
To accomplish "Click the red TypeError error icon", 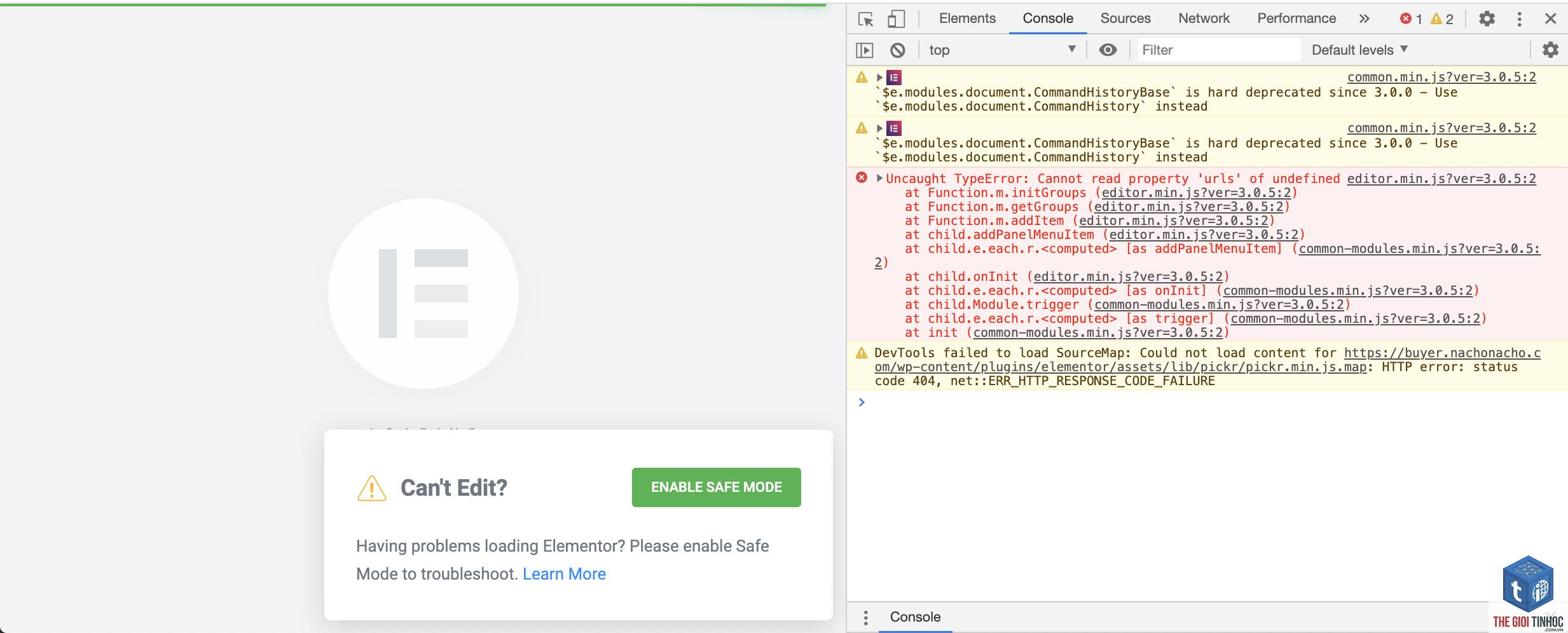I will tap(862, 177).
